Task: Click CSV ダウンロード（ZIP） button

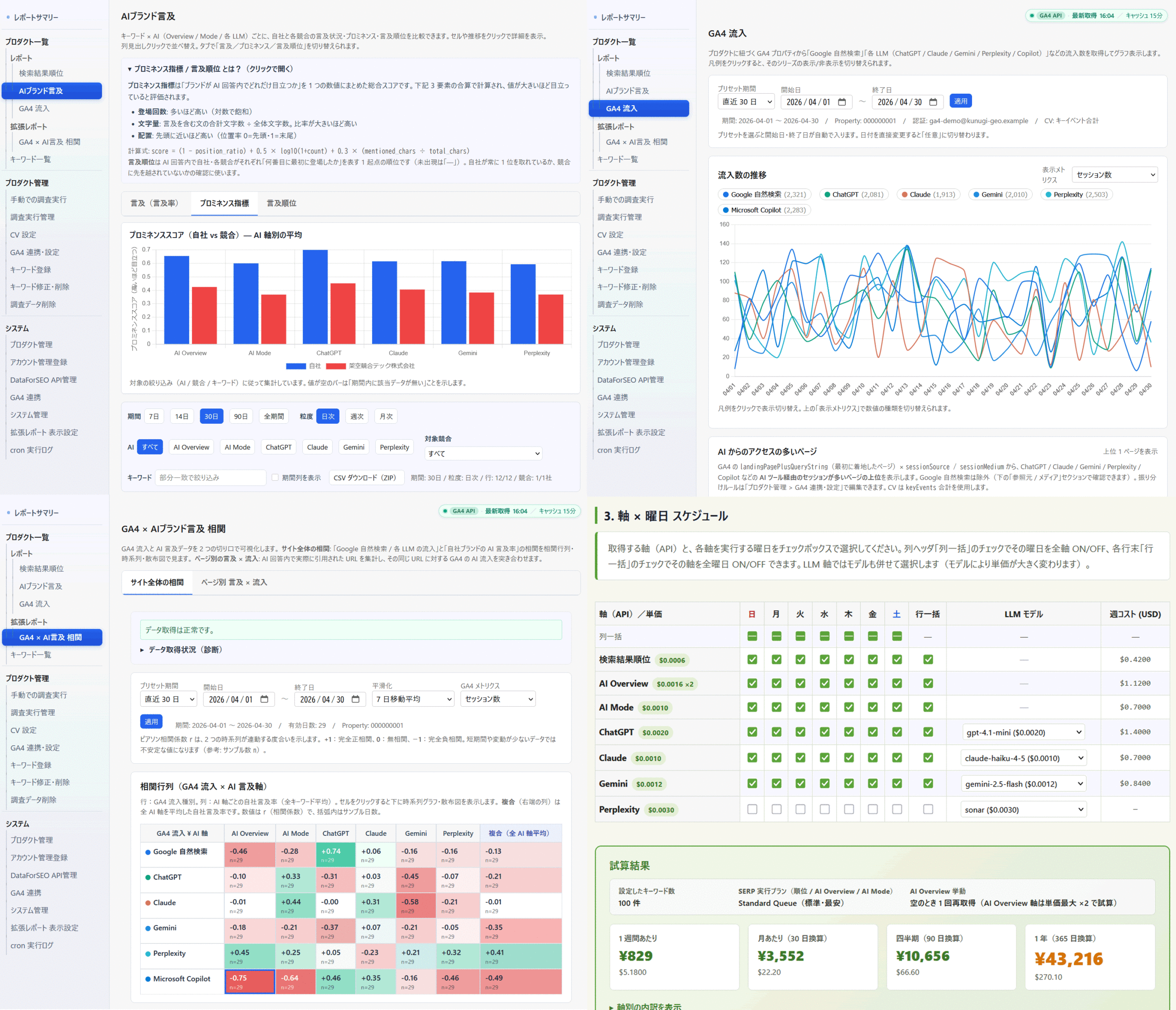Action: point(366,477)
